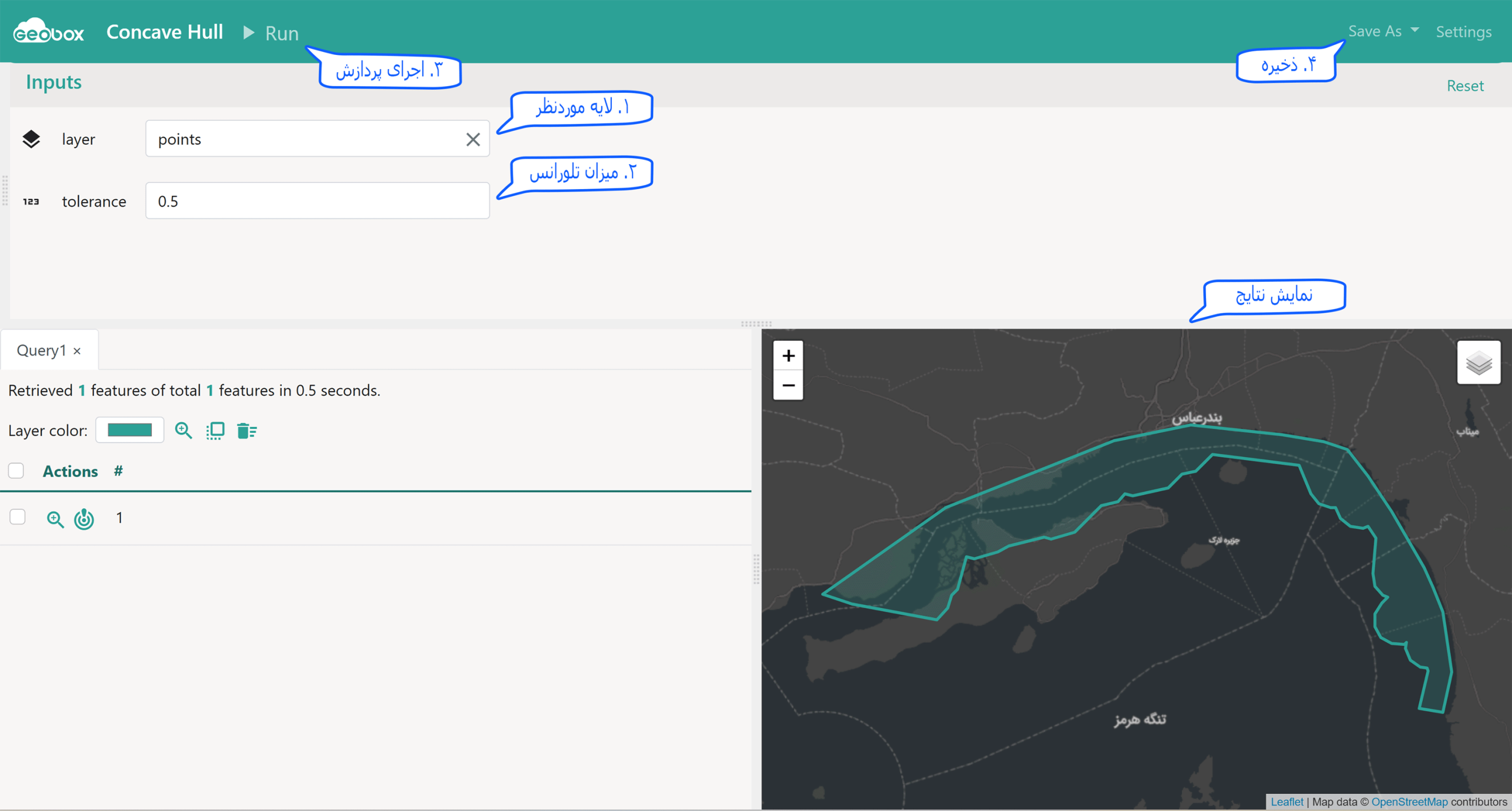This screenshot has height=811, width=1512.
Task: Click the select features icon next to color
Action: click(x=215, y=431)
